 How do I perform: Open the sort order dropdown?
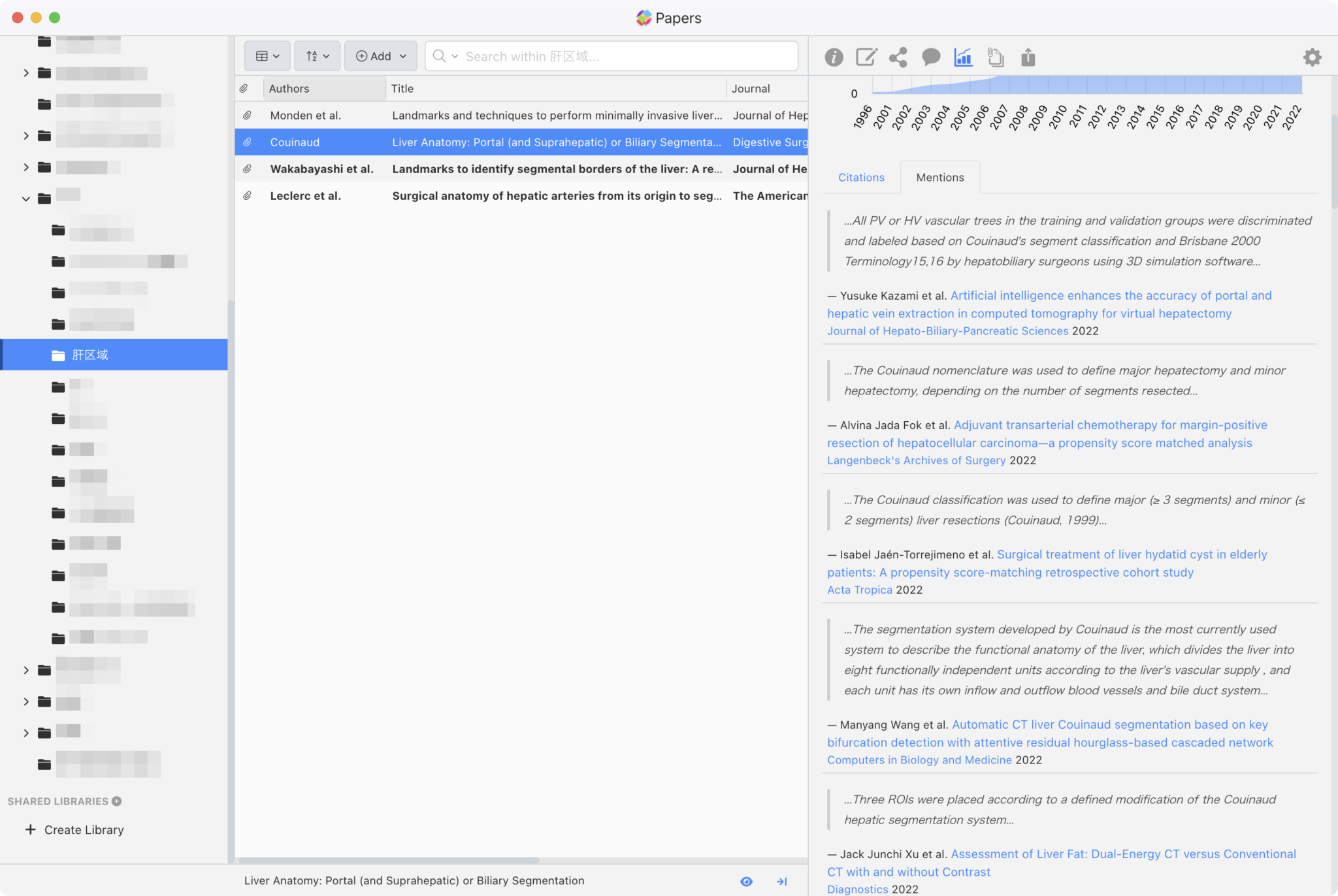(317, 56)
